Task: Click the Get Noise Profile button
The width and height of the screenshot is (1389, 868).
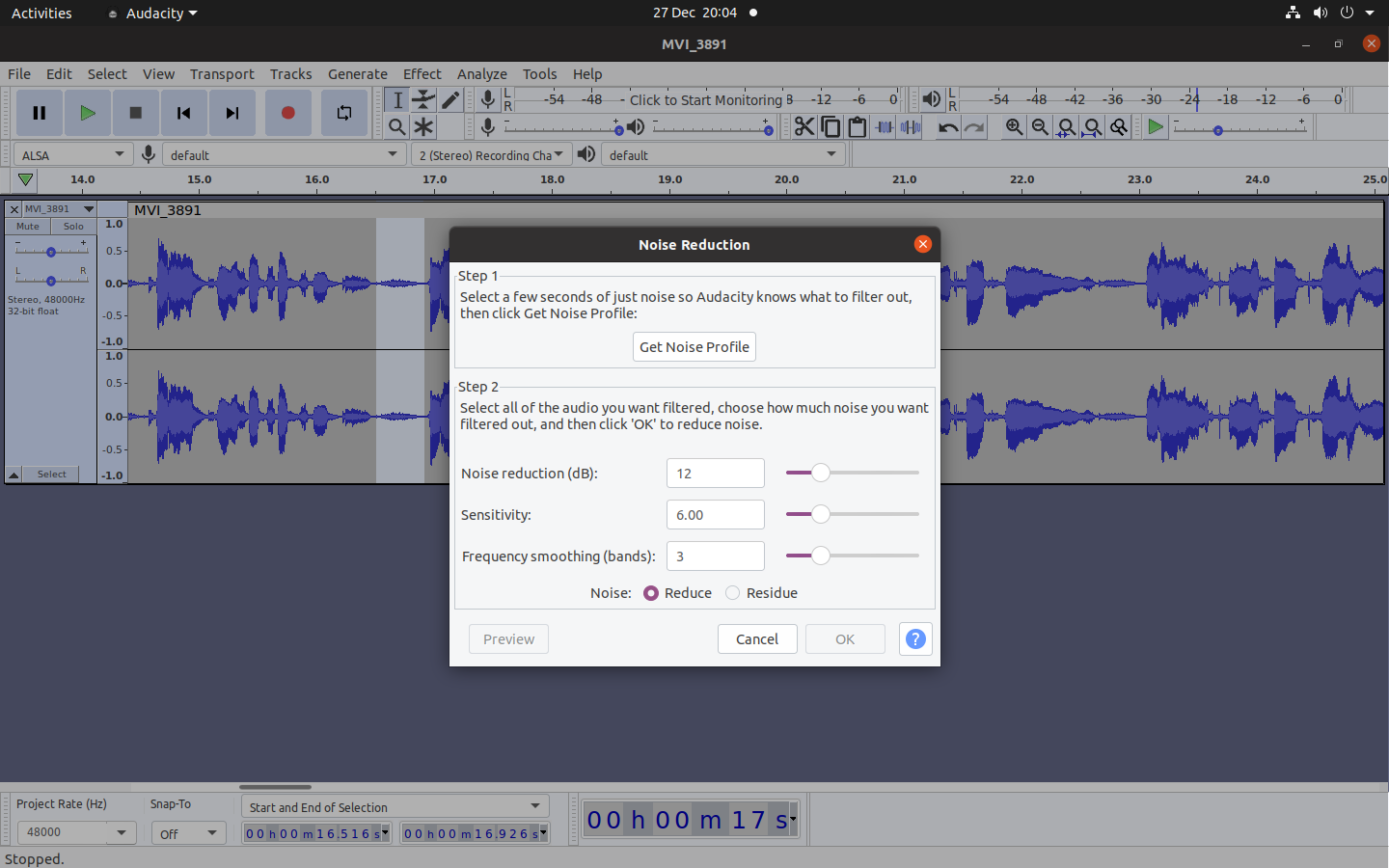Action: pyautogui.click(x=694, y=346)
